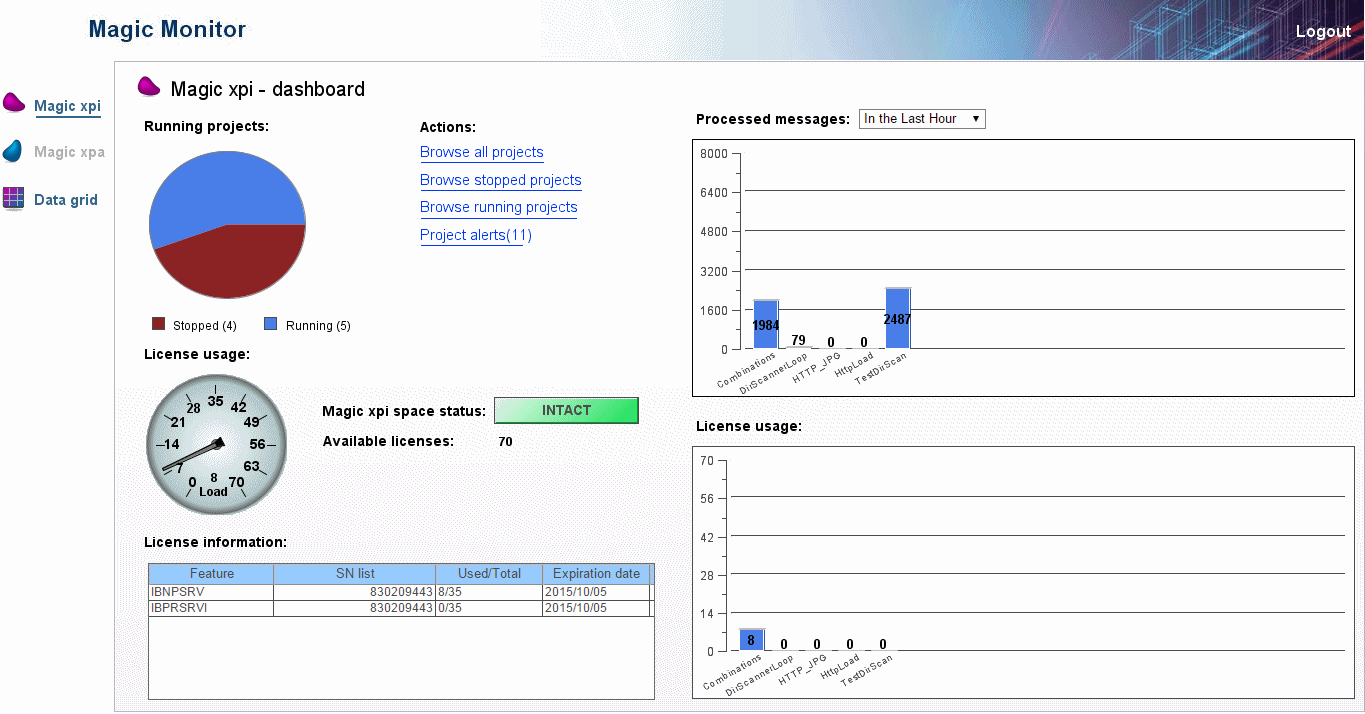The image size is (1365, 714).
Task: Open the Browse stopped projects link
Action: click(x=501, y=180)
